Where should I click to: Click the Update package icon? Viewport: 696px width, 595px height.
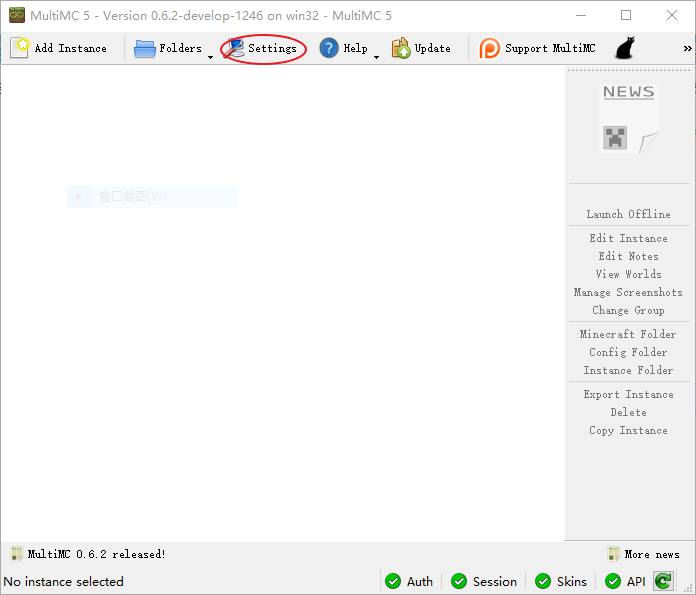pos(401,48)
